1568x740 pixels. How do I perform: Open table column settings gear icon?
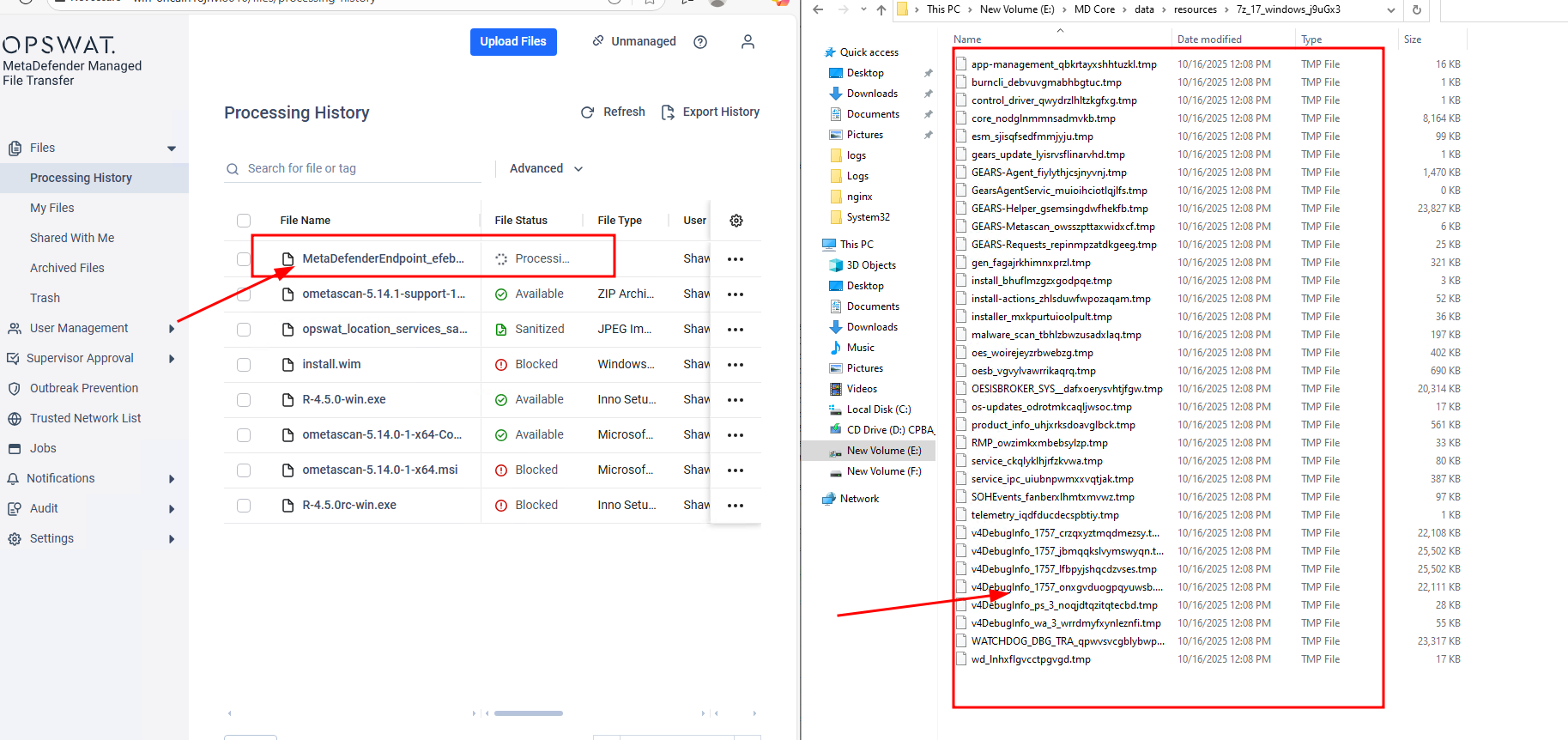pyautogui.click(x=736, y=221)
